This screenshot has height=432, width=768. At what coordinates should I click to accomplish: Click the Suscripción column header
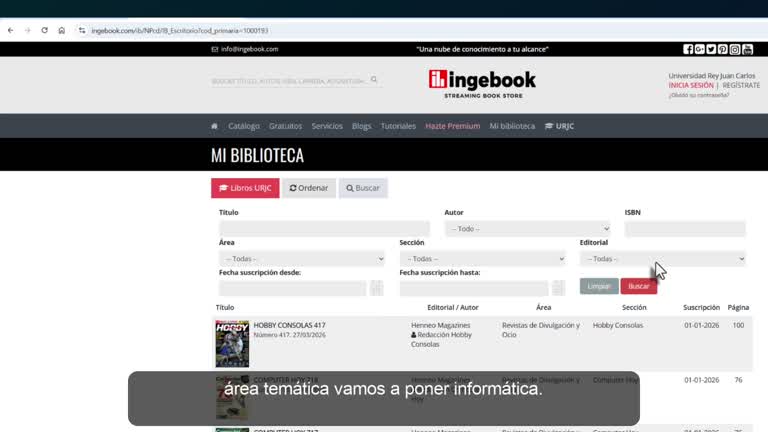click(701, 308)
